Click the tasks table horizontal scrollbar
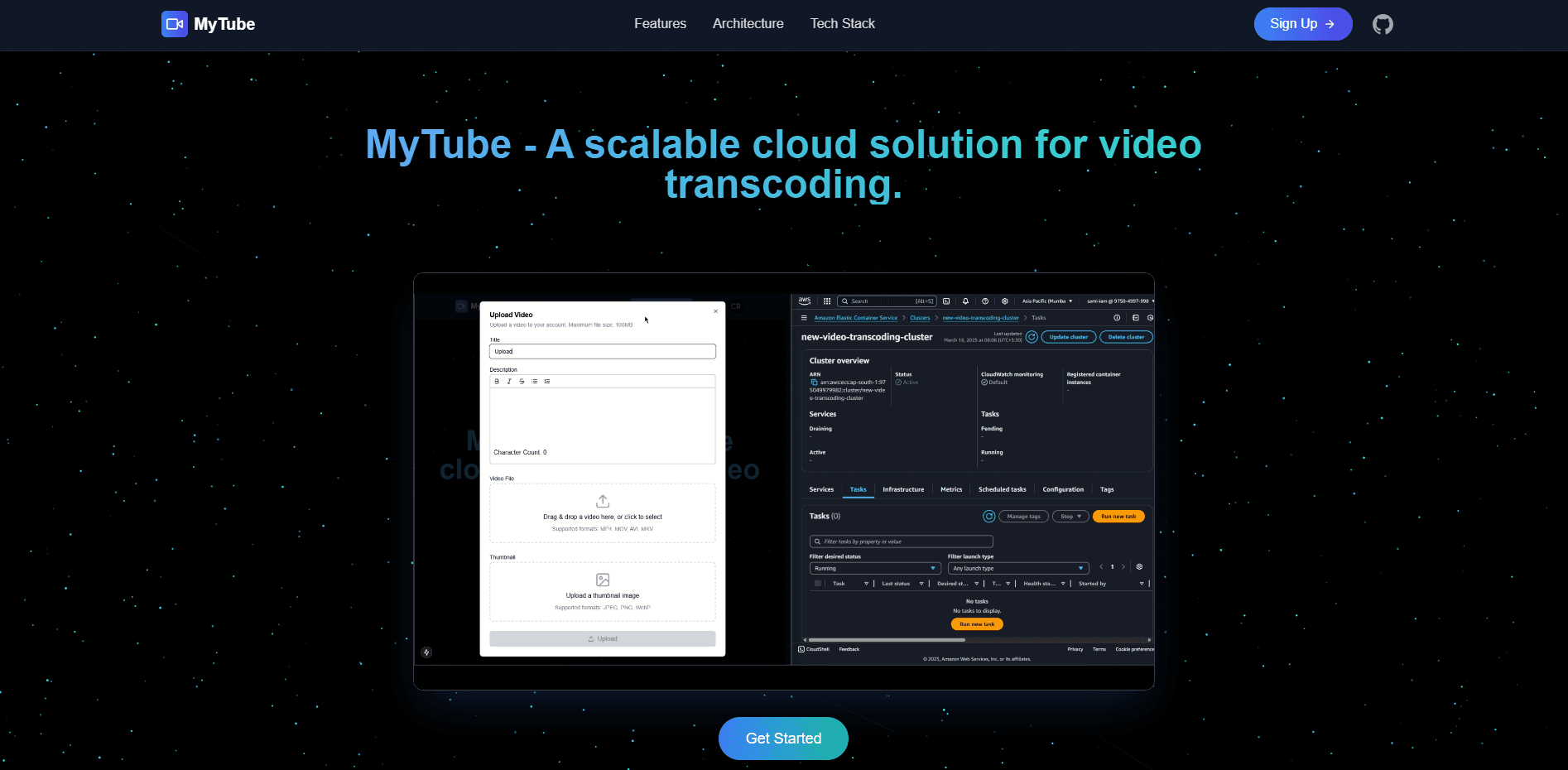The image size is (1568, 770). point(887,640)
